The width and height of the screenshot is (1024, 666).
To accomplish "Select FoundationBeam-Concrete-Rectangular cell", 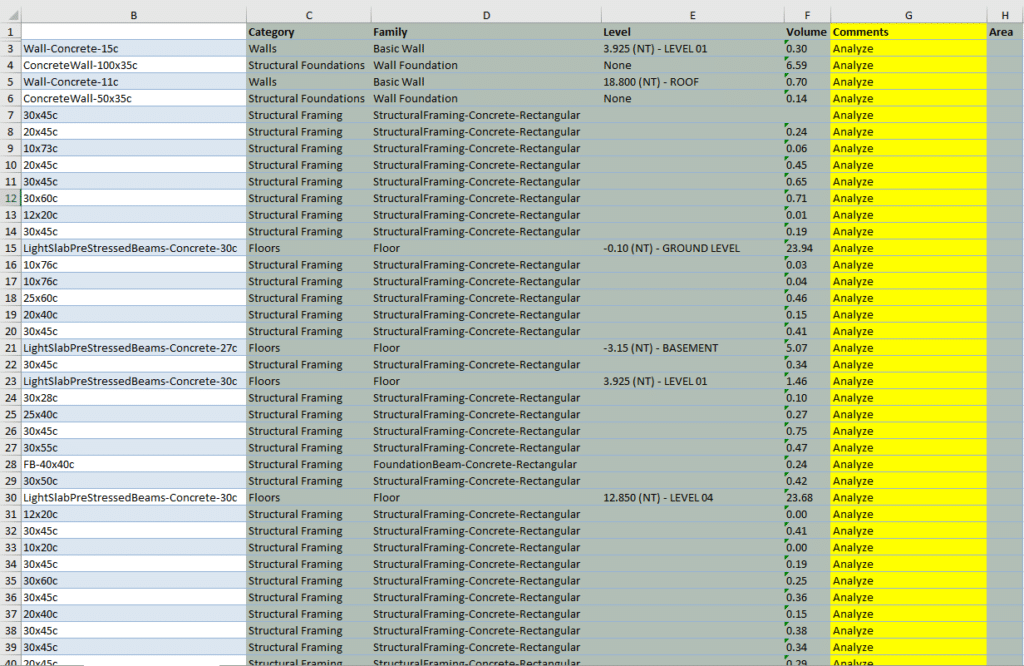I will (486, 465).
